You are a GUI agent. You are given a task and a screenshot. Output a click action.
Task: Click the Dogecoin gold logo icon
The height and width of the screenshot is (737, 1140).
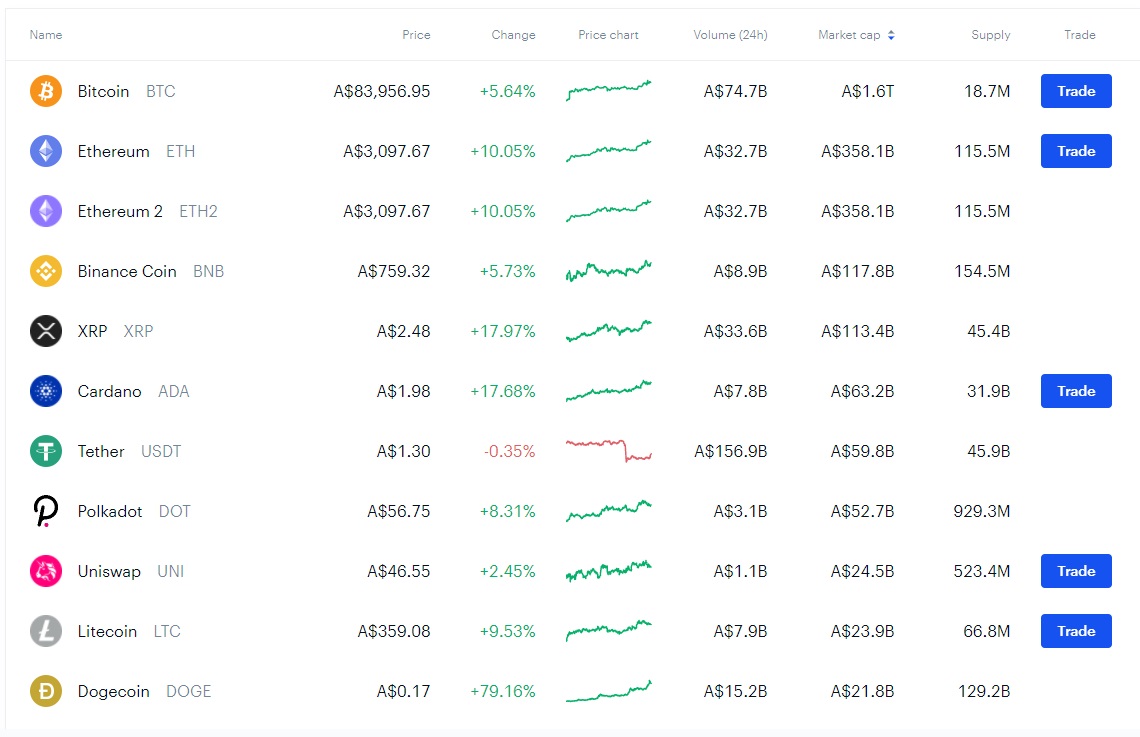pos(46,691)
